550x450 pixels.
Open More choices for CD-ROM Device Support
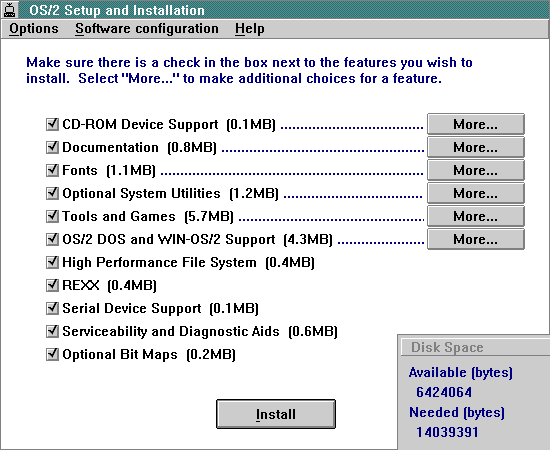click(476, 124)
